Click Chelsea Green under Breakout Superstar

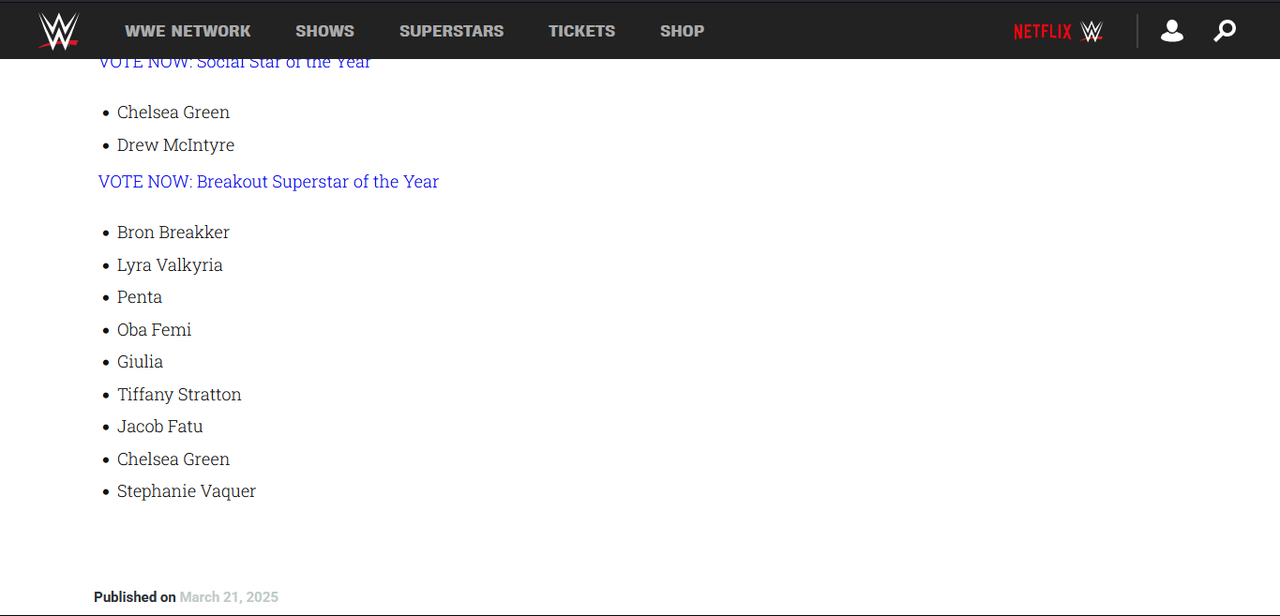[173, 460]
